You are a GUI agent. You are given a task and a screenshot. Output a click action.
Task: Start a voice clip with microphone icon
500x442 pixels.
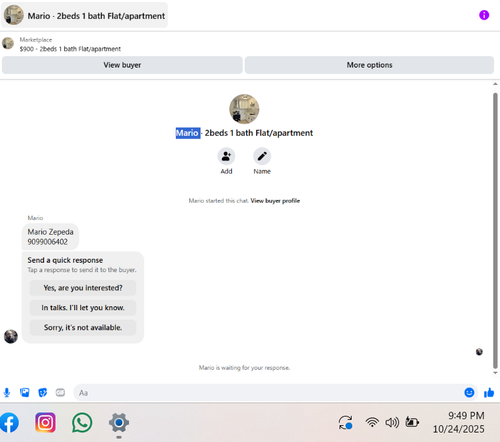(x=7, y=393)
